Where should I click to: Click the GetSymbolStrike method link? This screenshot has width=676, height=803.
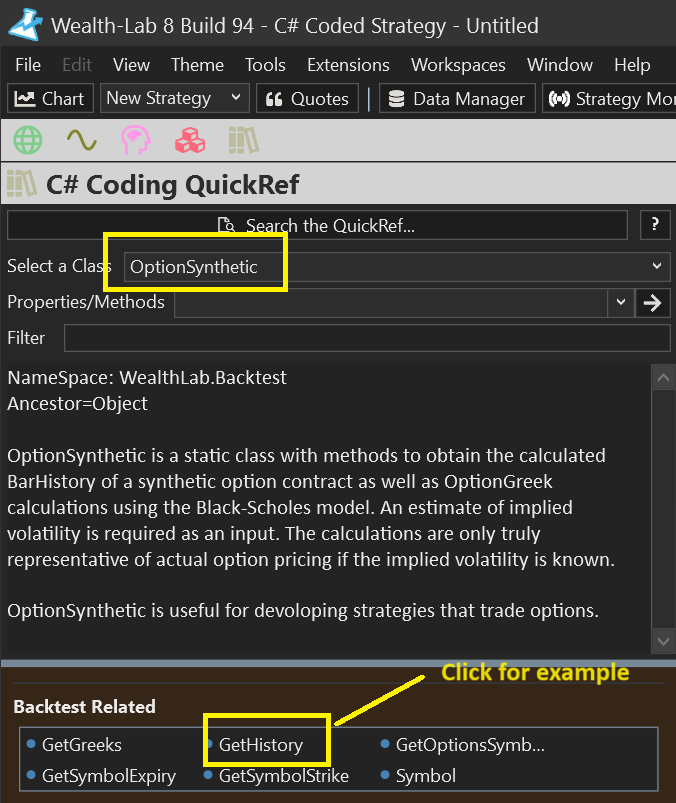click(284, 775)
